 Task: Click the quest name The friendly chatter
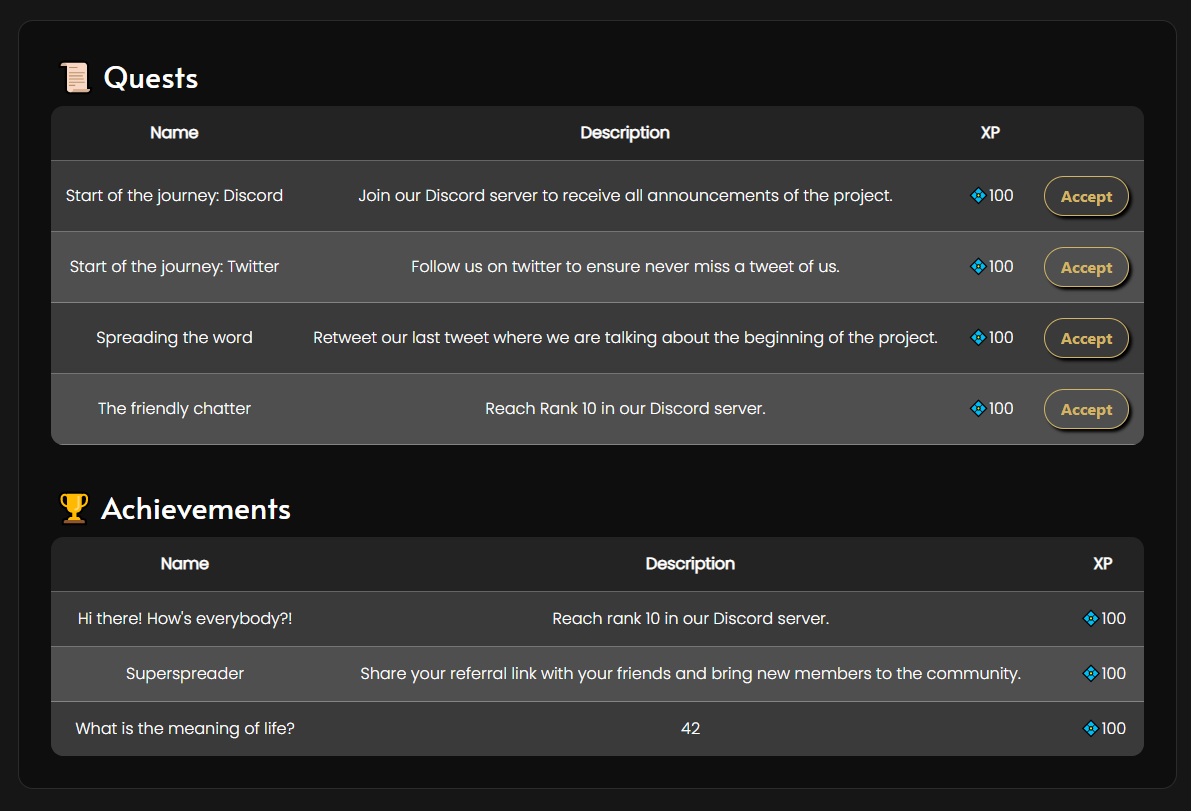174,408
